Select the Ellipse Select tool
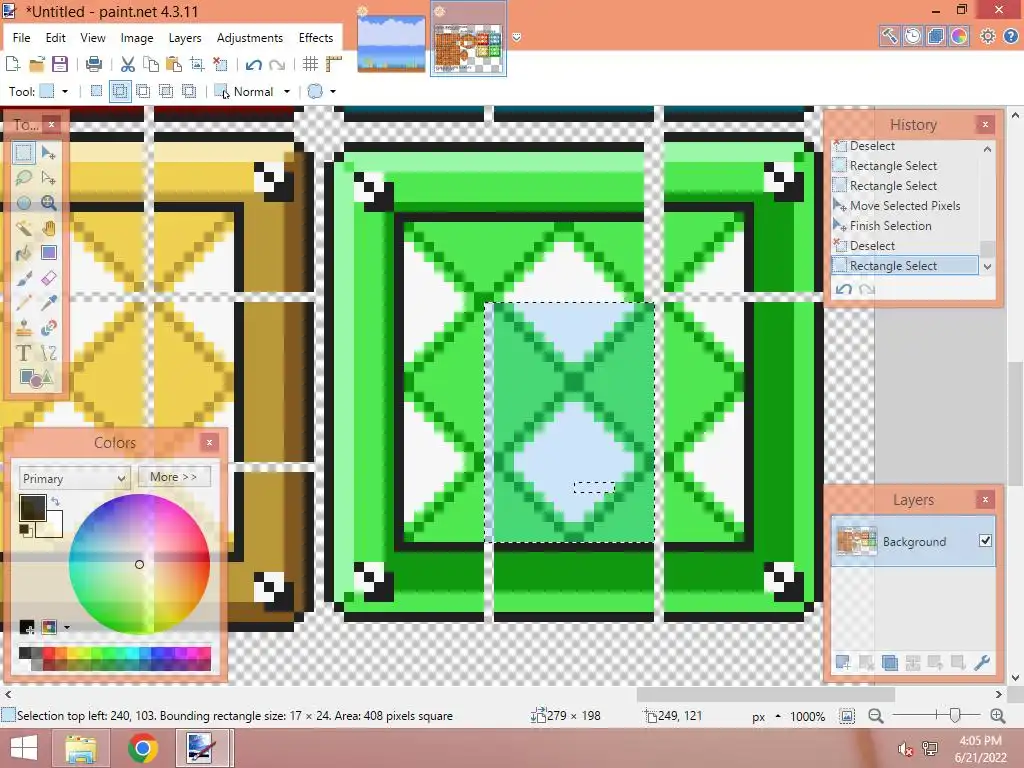This screenshot has width=1024, height=768. 24,203
